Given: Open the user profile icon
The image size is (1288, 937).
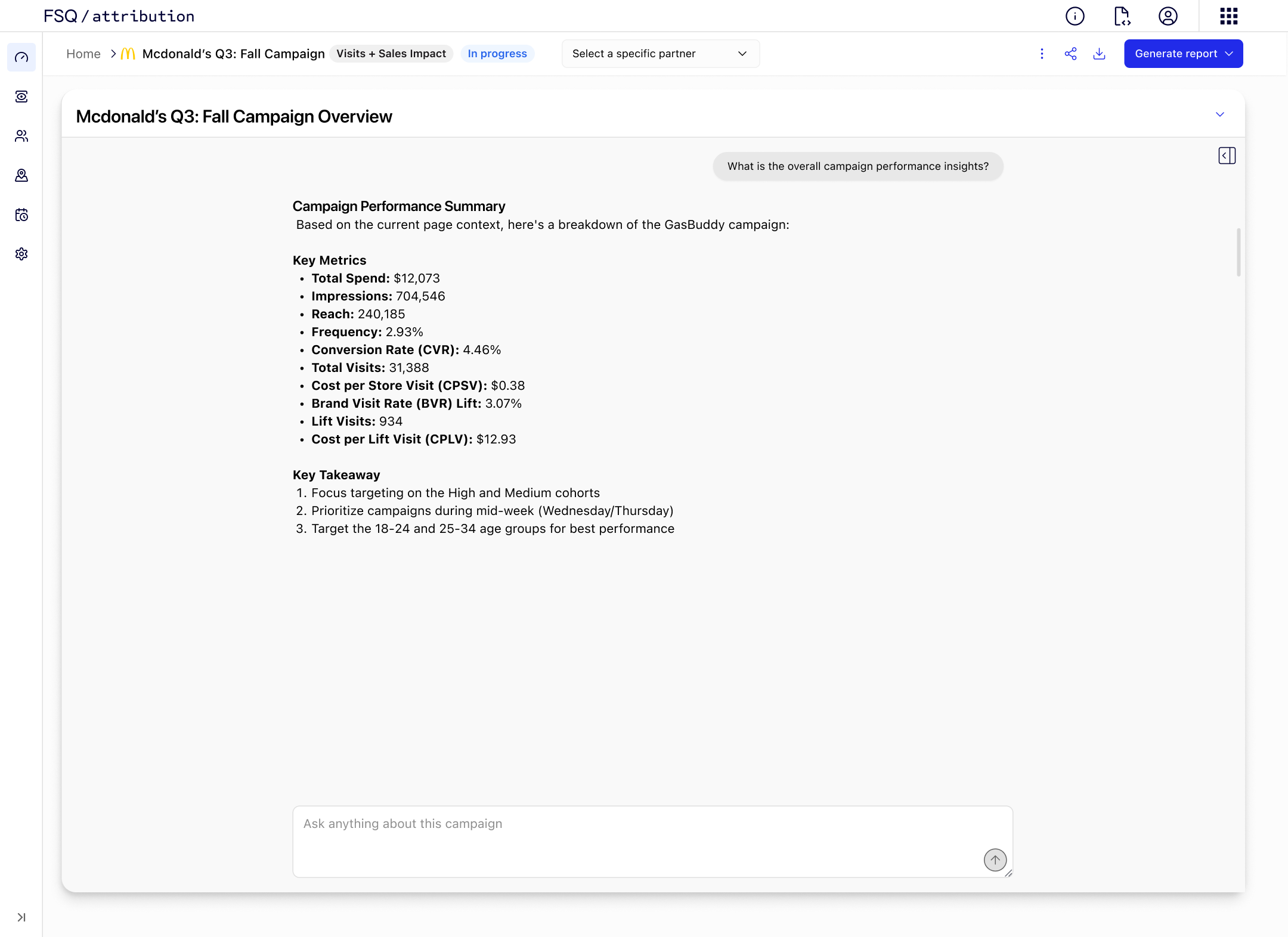Looking at the screenshot, I should [x=1168, y=16].
